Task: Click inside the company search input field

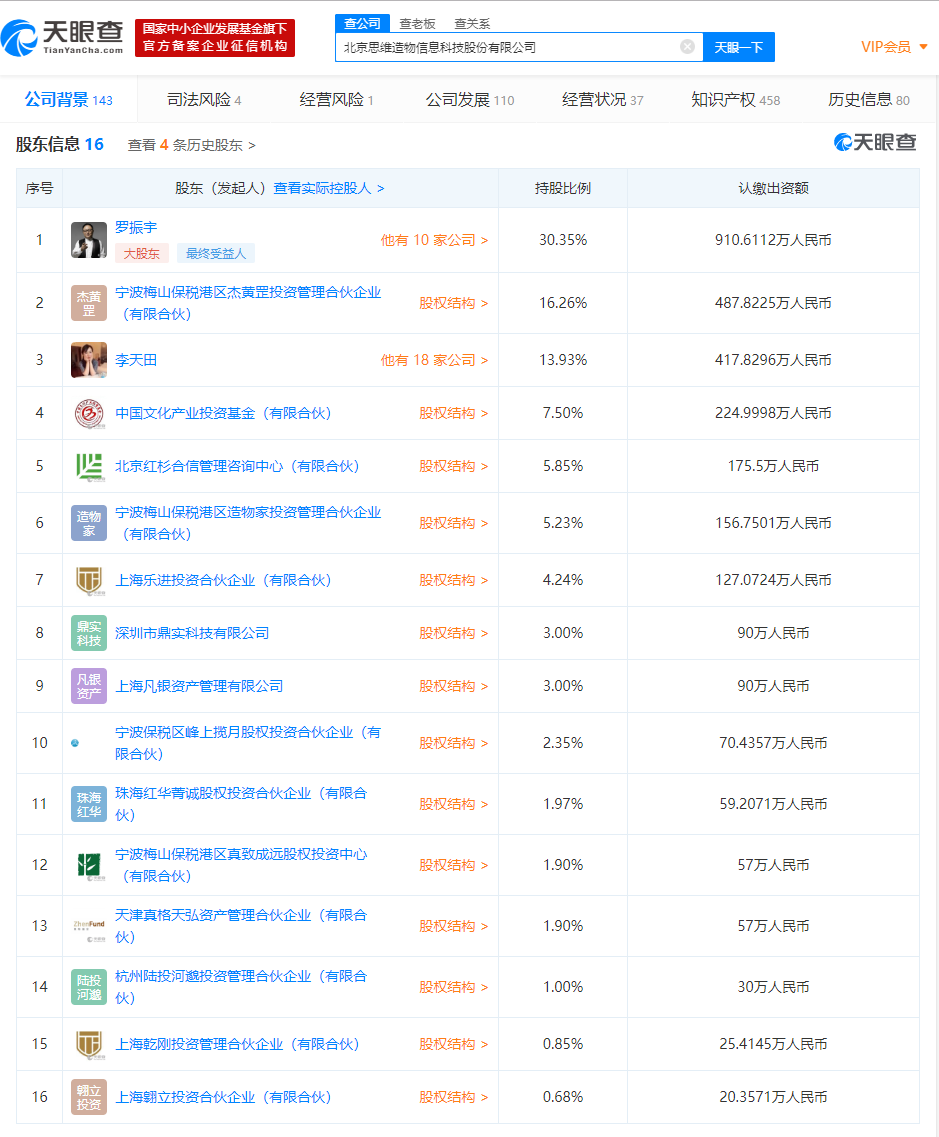Action: coord(500,46)
